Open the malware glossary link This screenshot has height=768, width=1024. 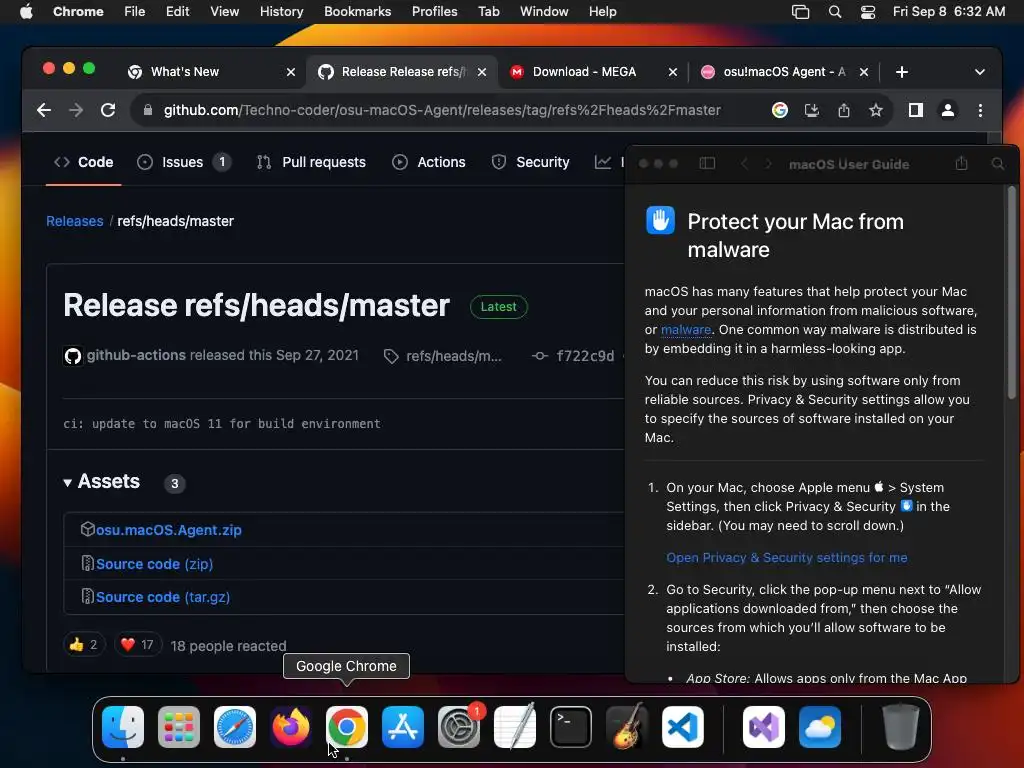[x=686, y=330]
